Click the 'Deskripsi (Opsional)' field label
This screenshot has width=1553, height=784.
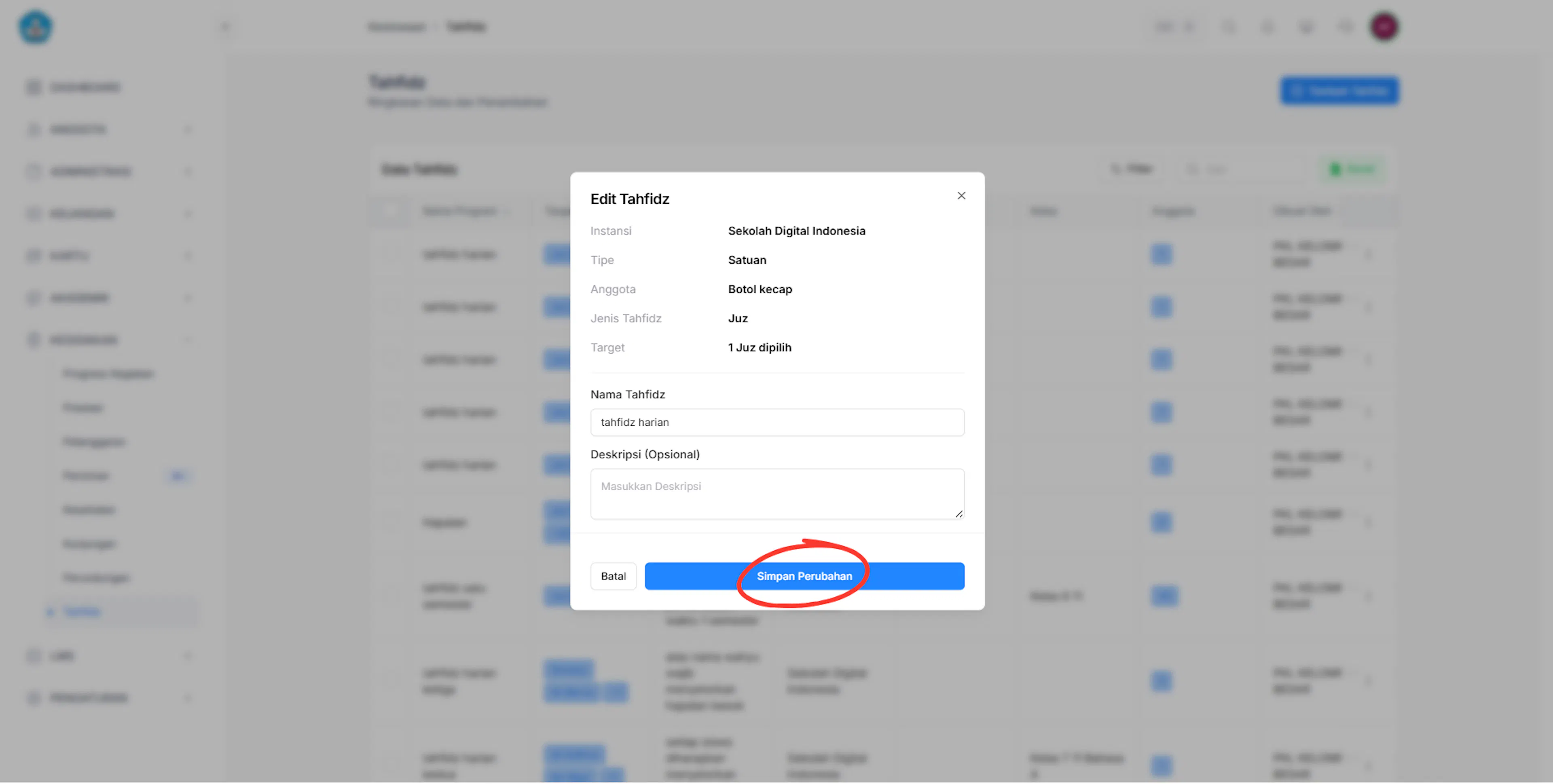pyautogui.click(x=645, y=454)
